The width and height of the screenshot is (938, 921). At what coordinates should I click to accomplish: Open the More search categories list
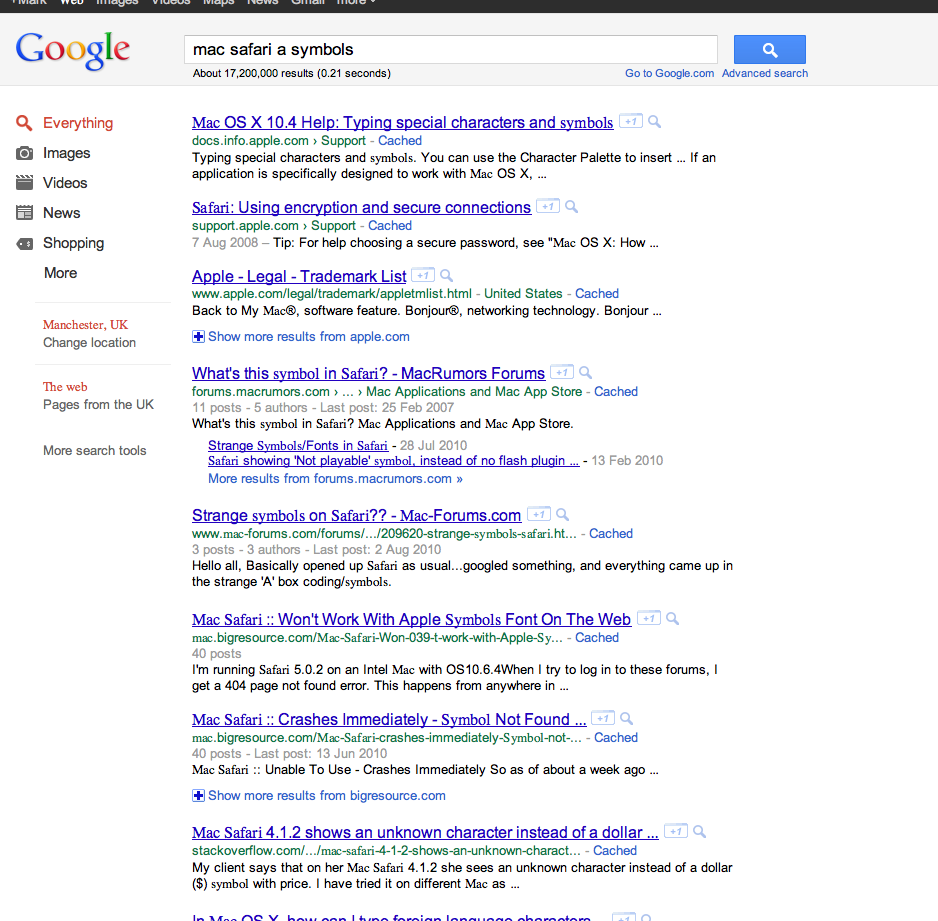60,273
